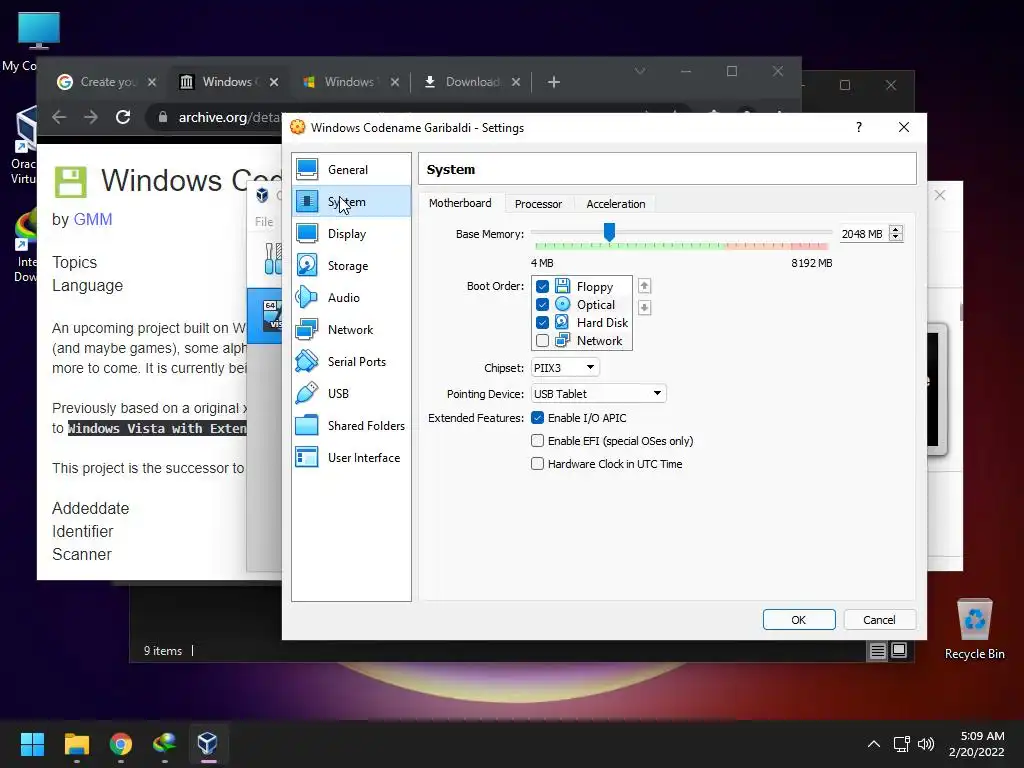Open File Explorer from the taskbar
Viewport: 1024px width, 768px height.
click(76, 744)
